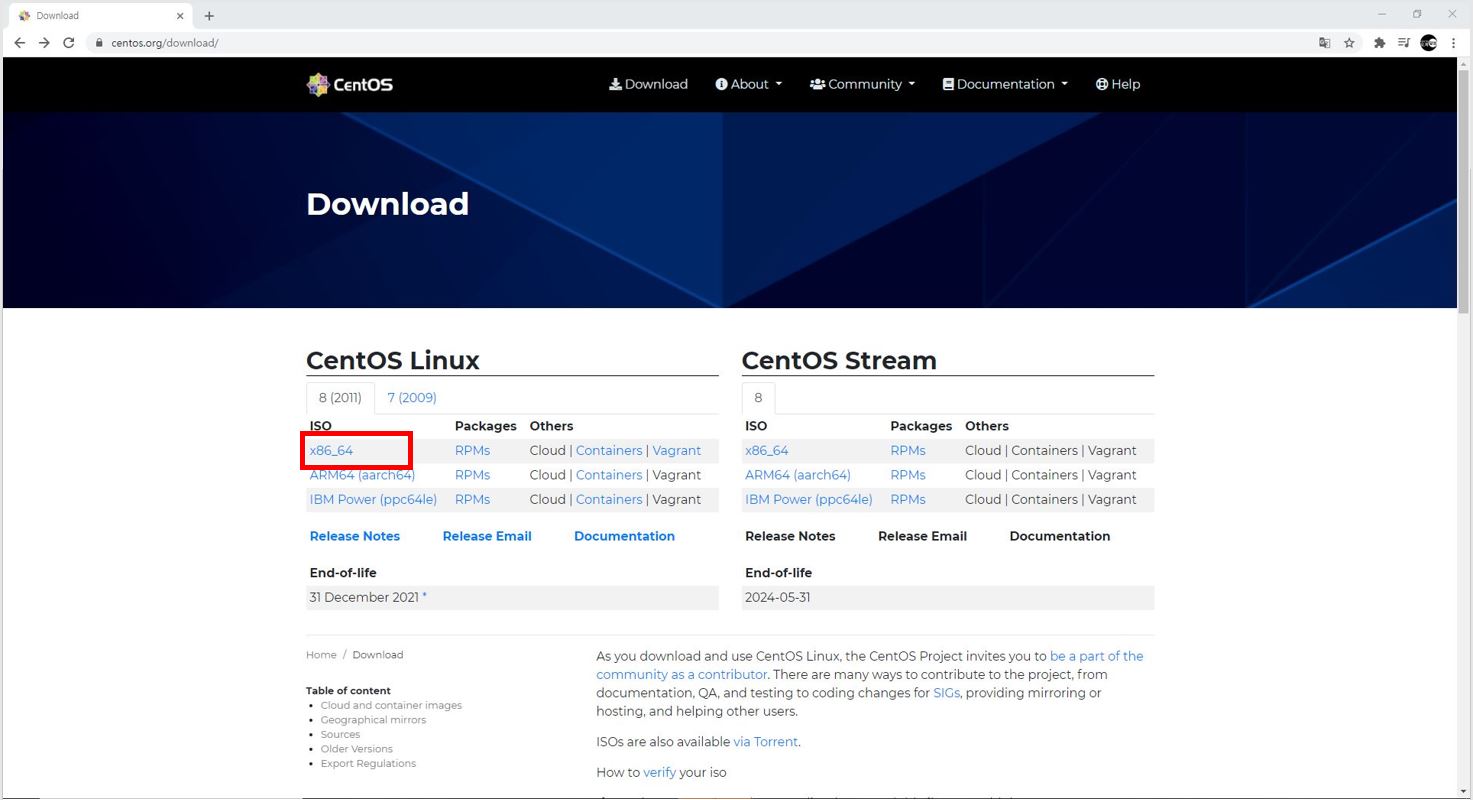Open the SIGs link in the paragraph
This screenshot has width=1473, height=800.
tap(946, 693)
